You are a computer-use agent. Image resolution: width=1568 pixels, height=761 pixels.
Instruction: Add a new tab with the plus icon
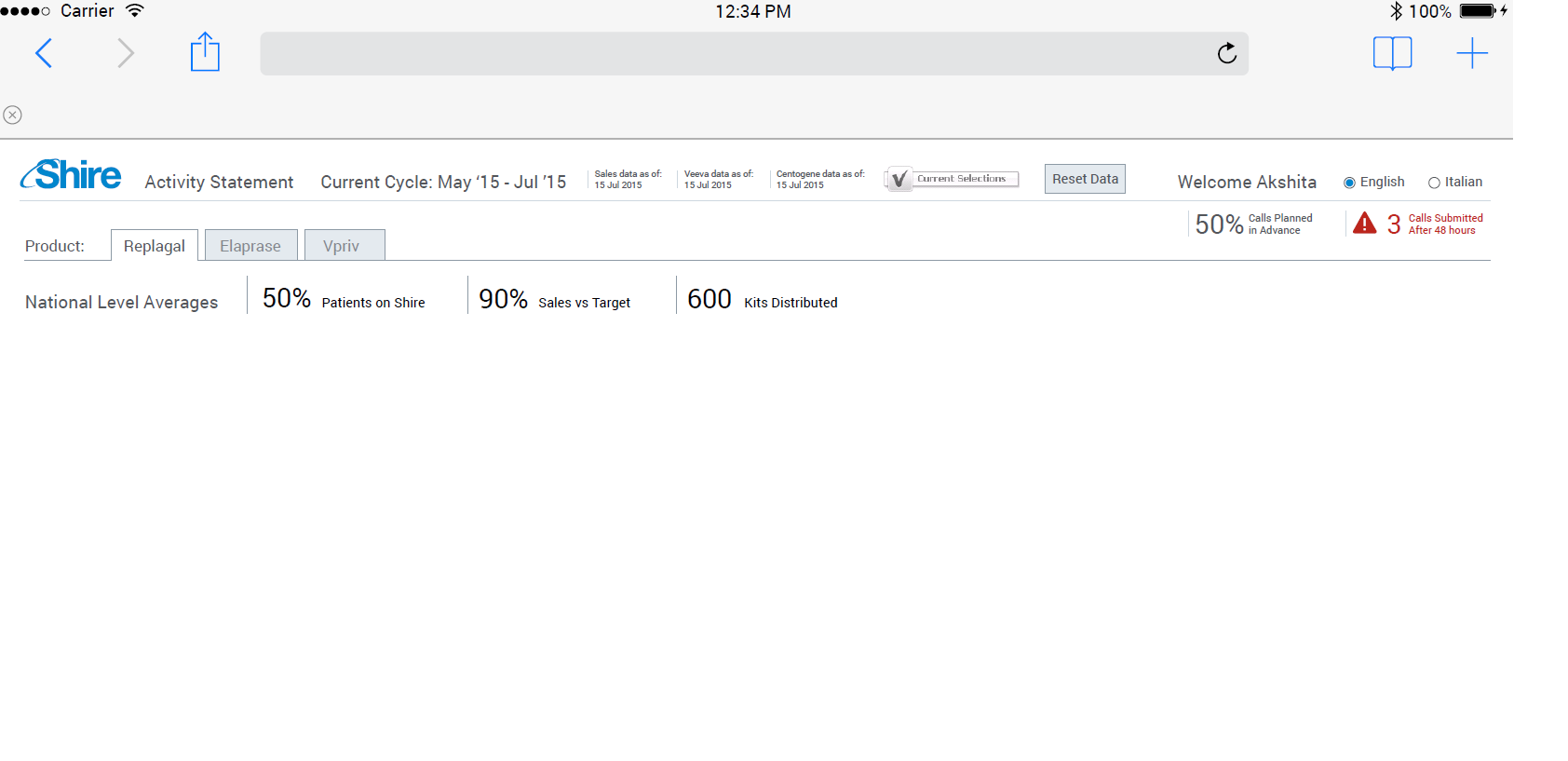(1472, 53)
